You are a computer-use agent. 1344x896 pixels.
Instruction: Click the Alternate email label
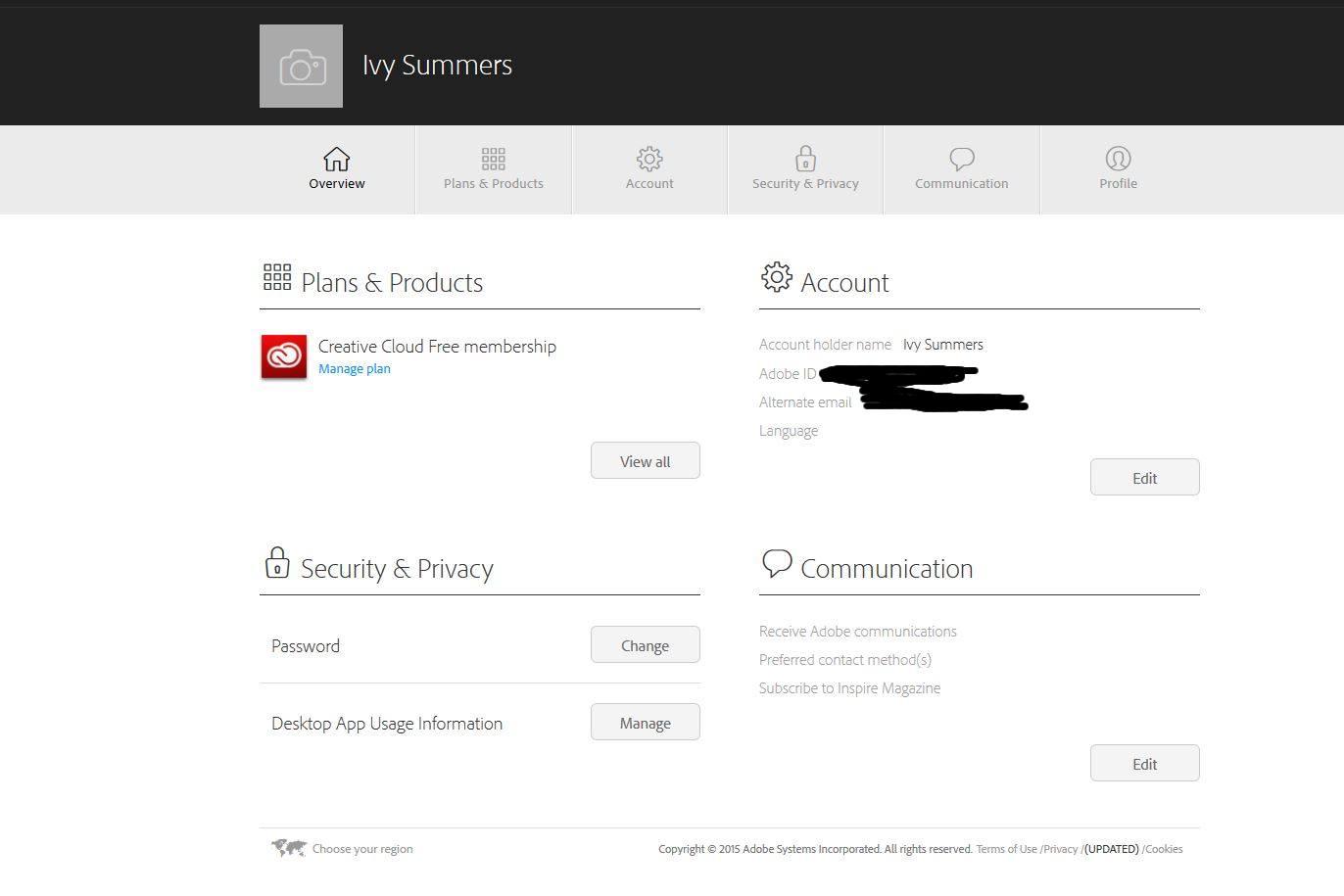(x=805, y=402)
